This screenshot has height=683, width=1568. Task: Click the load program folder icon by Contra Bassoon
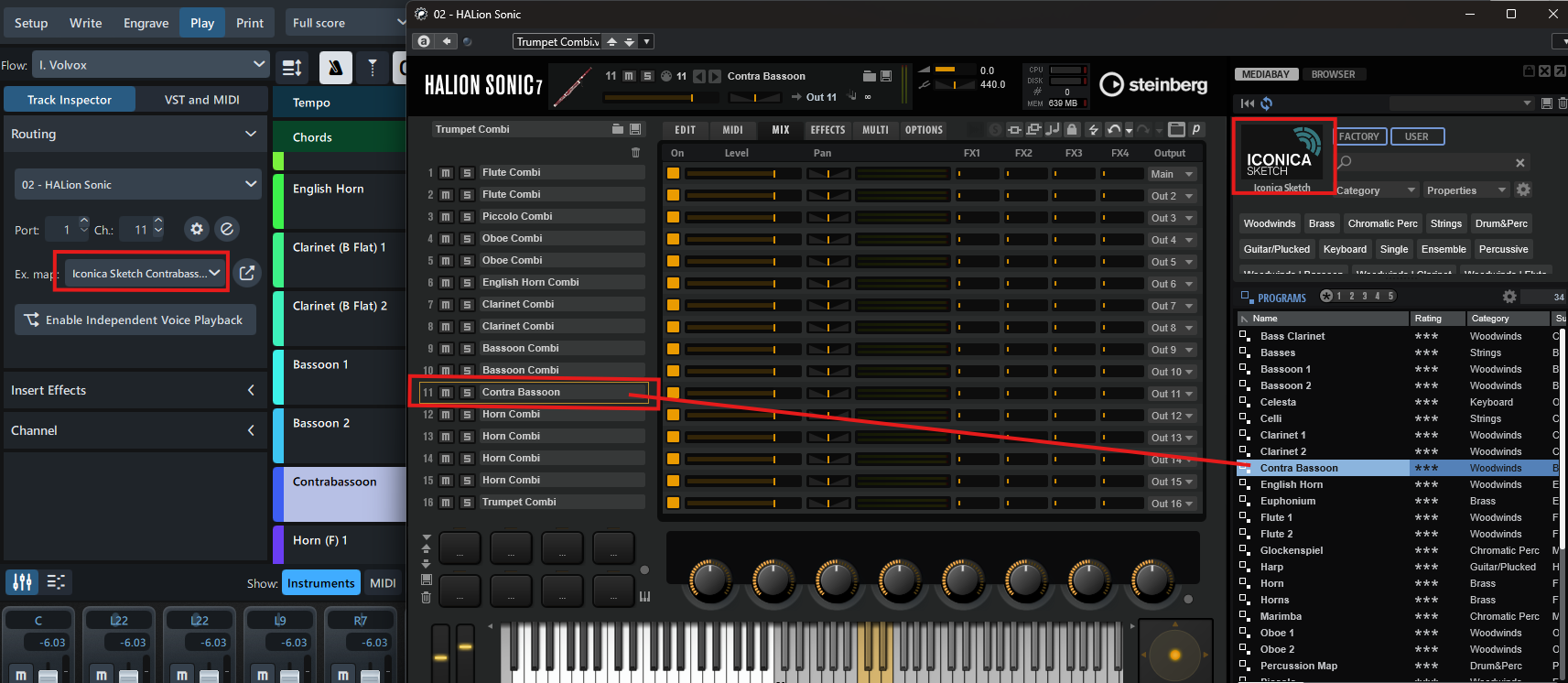(870, 76)
